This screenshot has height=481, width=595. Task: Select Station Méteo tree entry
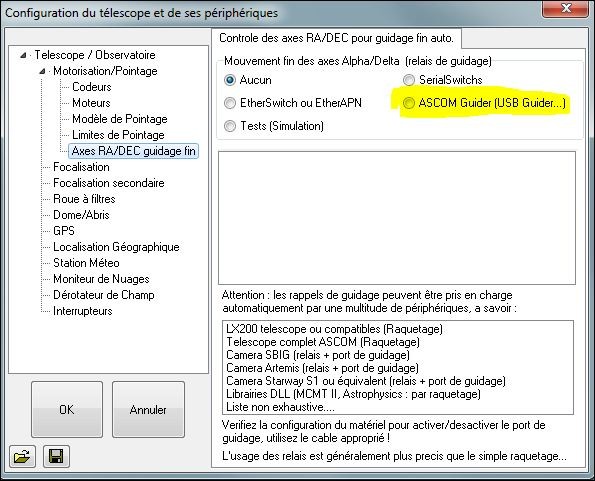click(x=86, y=263)
